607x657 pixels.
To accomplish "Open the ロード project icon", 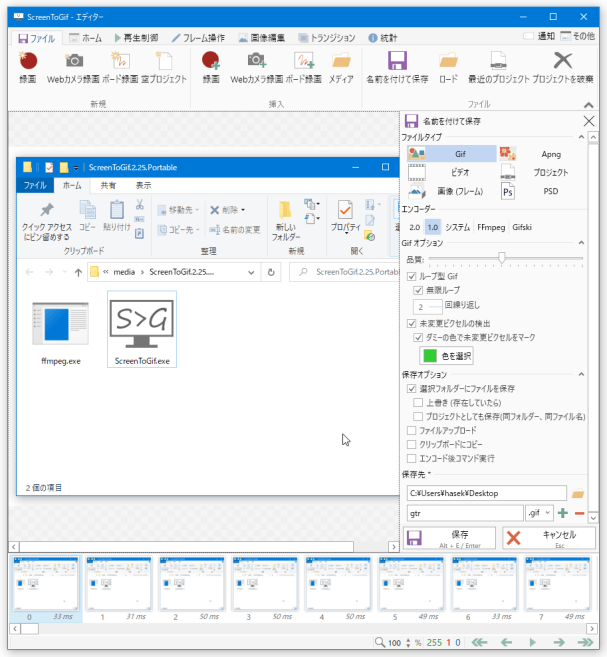I will [x=448, y=67].
